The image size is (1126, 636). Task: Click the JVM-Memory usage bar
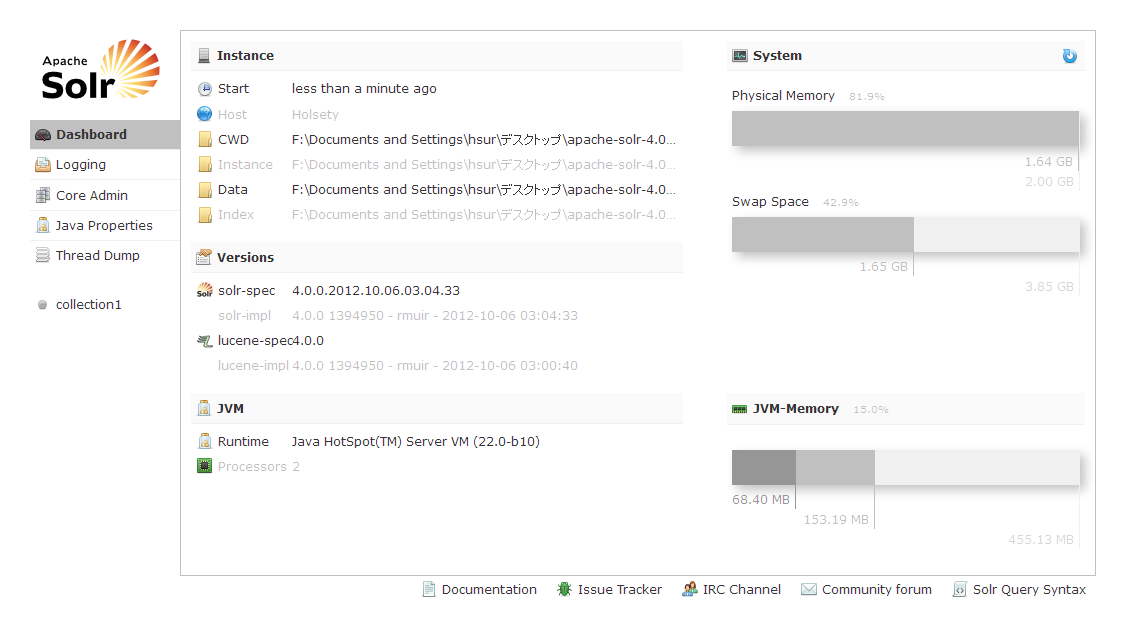pyautogui.click(x=905, y=468)
